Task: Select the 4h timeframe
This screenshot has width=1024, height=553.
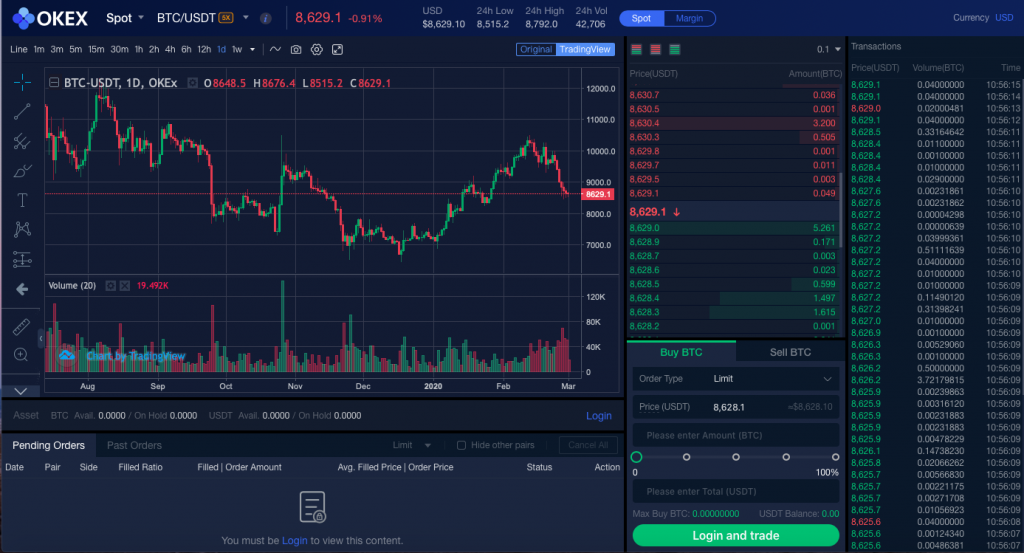Action: point(170,50)
